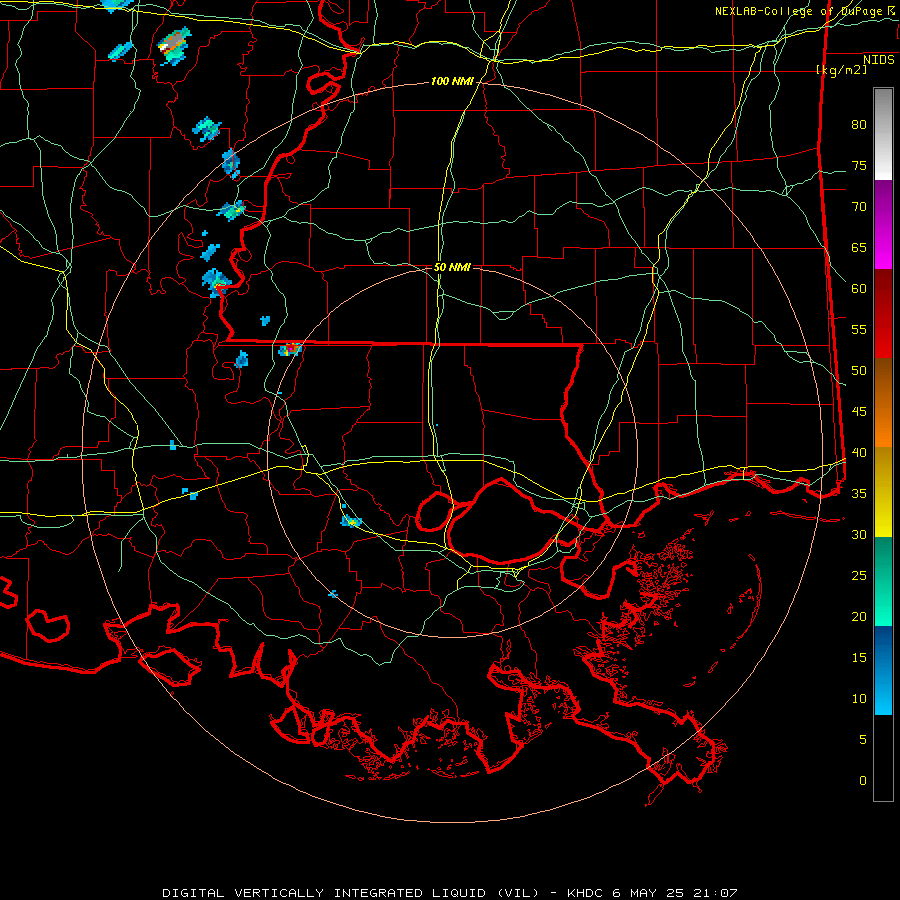Click the NEXLAB-College of DuPage header text
The width and height of the screenshot is (900, 900).
pos(805,11)
